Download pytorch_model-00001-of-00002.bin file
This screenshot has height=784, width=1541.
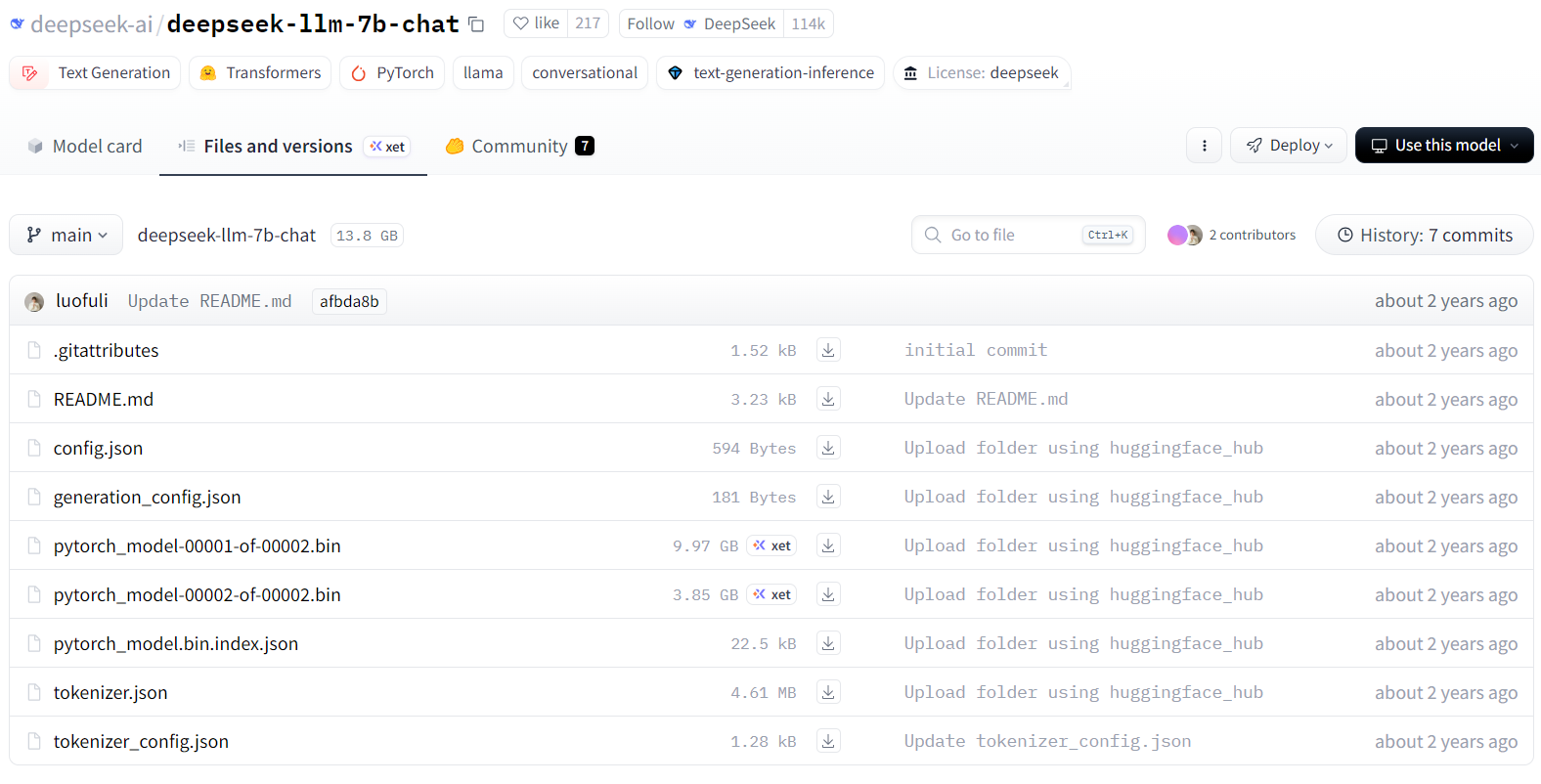pos(828,545)
